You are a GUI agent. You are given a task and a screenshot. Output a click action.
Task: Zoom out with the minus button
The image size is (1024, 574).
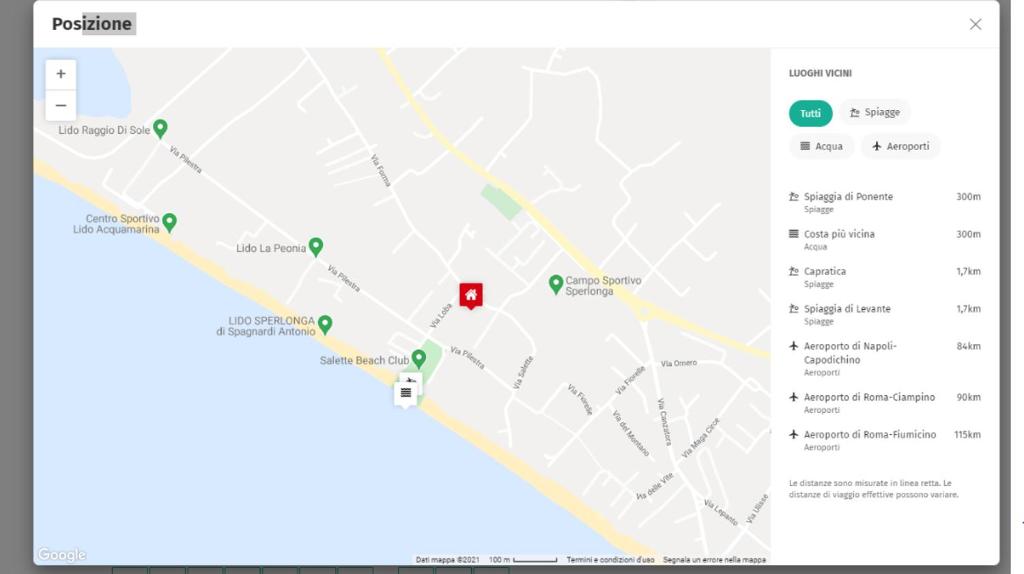tap(61, 105)
